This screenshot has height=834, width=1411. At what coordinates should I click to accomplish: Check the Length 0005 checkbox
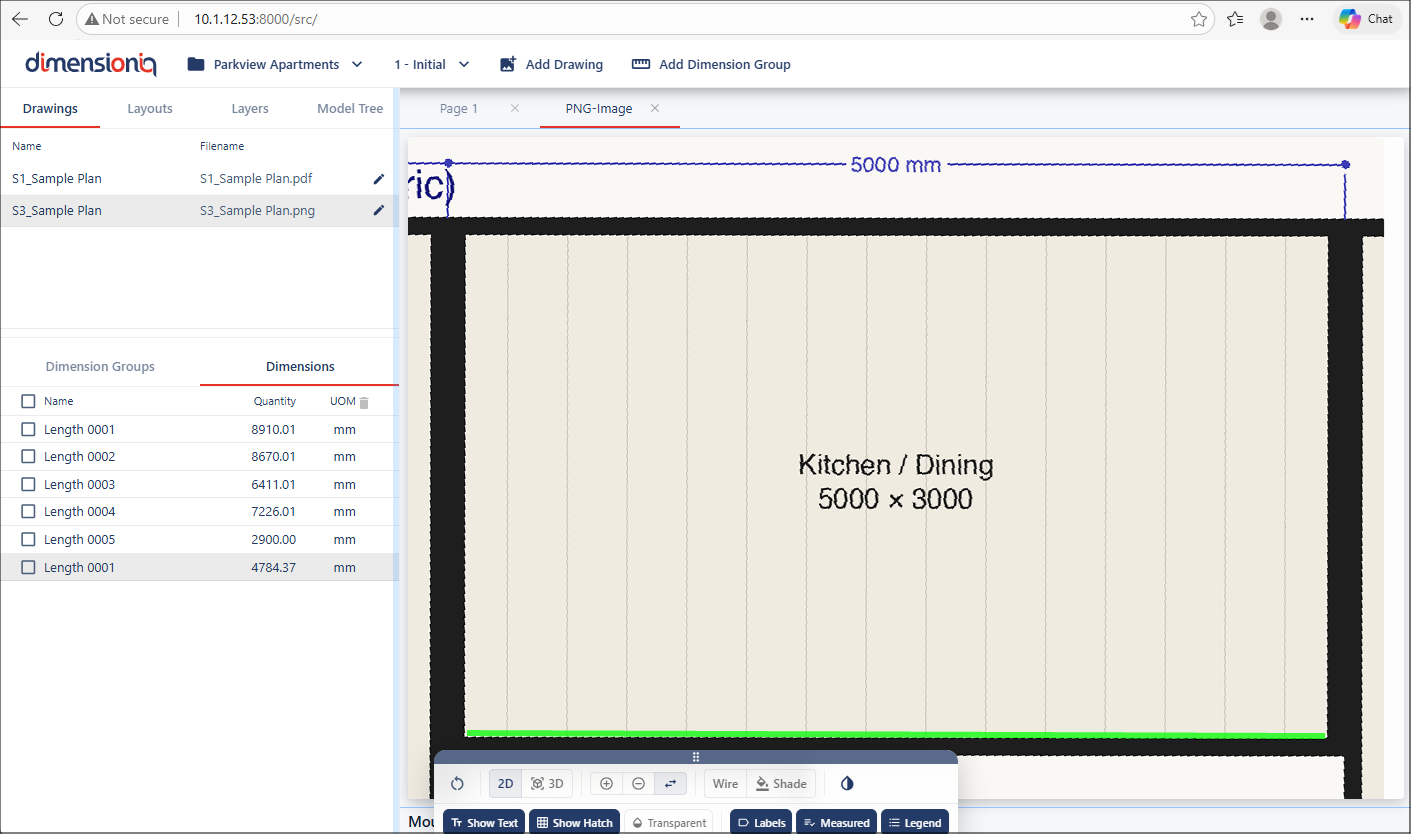tap(28, 540)
